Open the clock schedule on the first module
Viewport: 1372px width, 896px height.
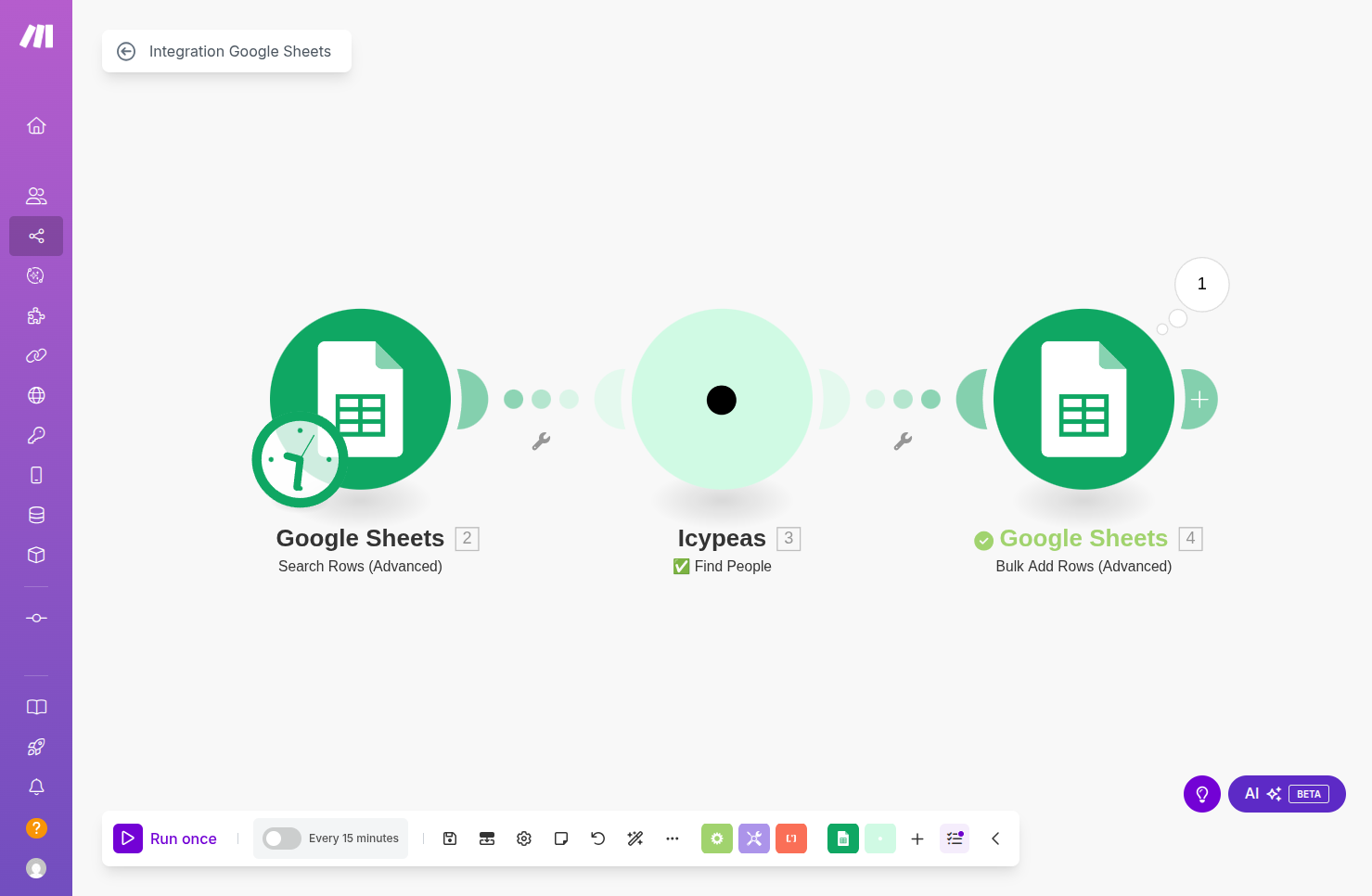pyautogui.click(x=300, y=460)
